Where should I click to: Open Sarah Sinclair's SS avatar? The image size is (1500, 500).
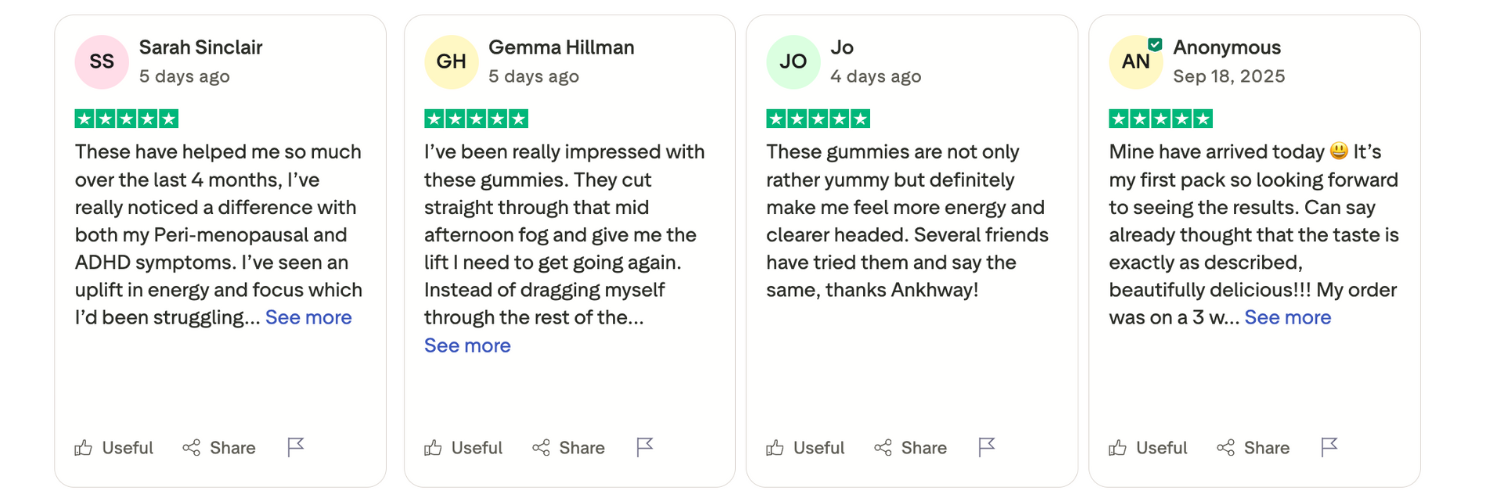point(102,62)
